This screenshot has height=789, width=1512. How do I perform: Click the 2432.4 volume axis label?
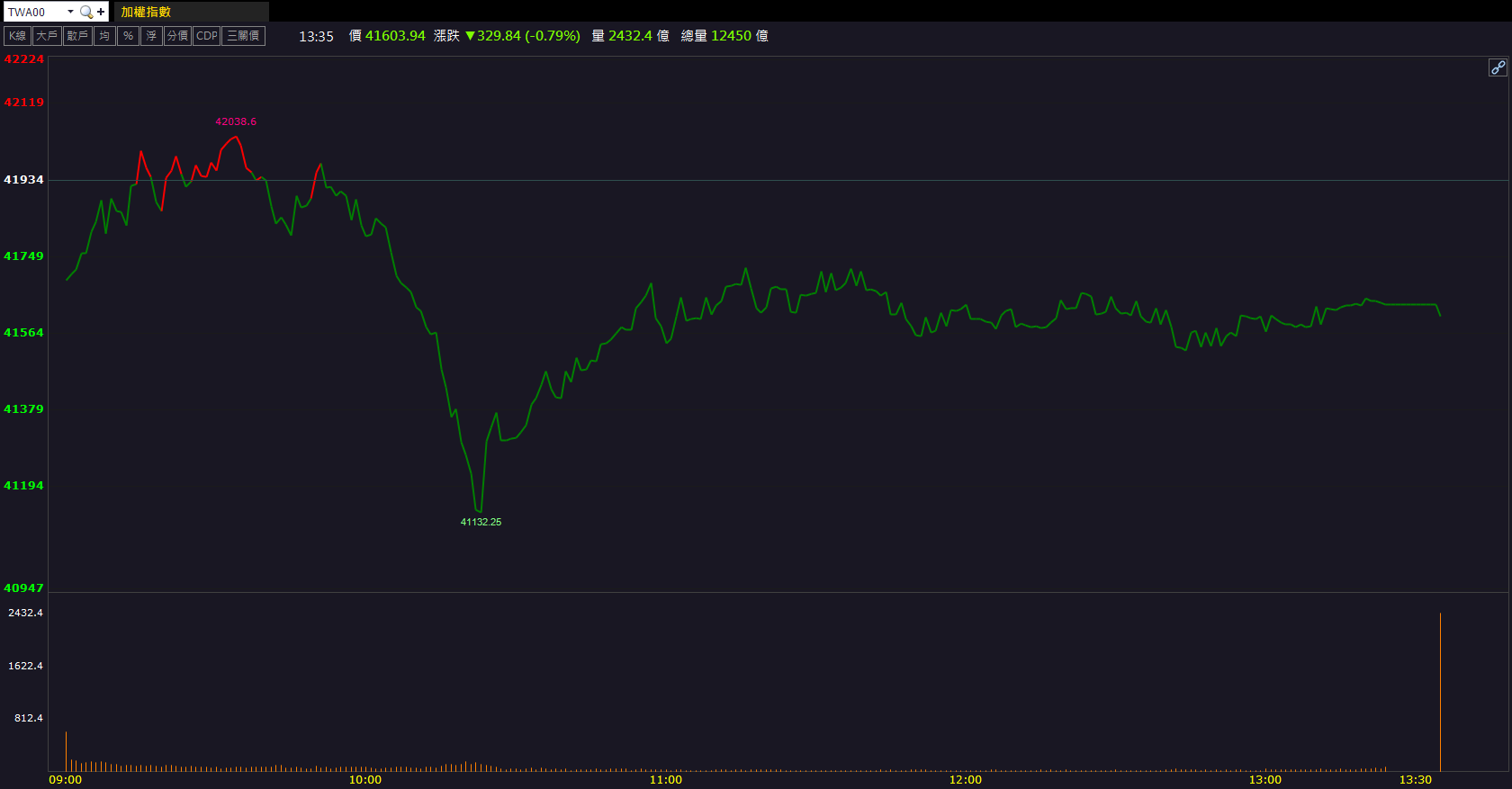(x=25, y=613)
